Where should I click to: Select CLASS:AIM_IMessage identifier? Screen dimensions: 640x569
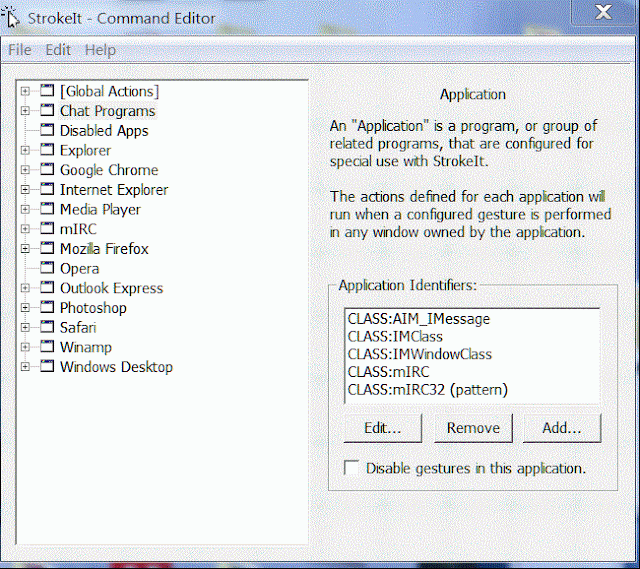pyautogui.click(x=419, y=318)
